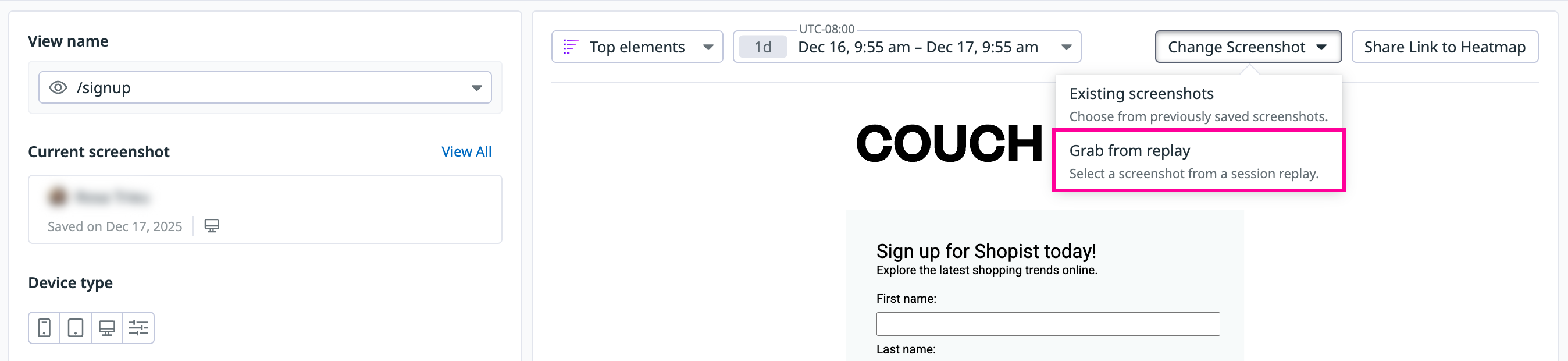Toggle the Change Screenshot dropdown button
Image resolution: width=1568 pixels, height=361 pixels.
tap(1248, 47)
